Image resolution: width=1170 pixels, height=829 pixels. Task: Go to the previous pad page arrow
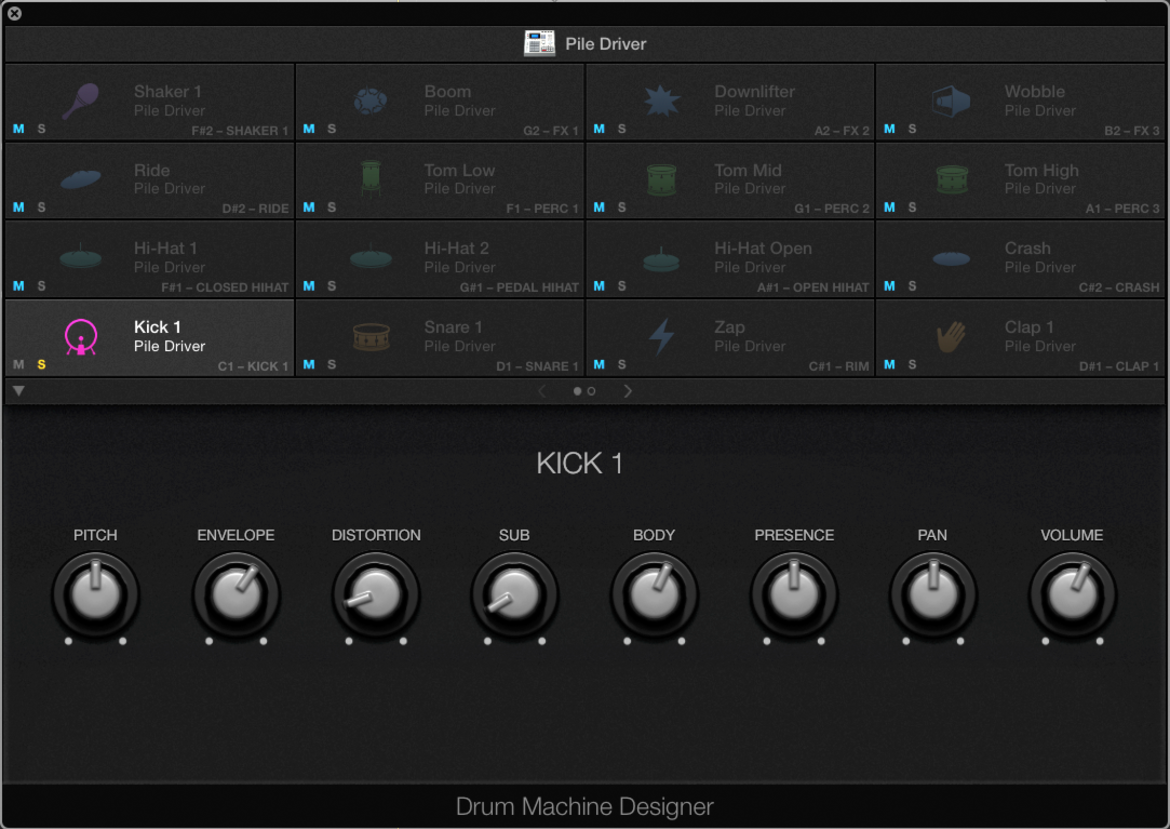pos(542,391)
